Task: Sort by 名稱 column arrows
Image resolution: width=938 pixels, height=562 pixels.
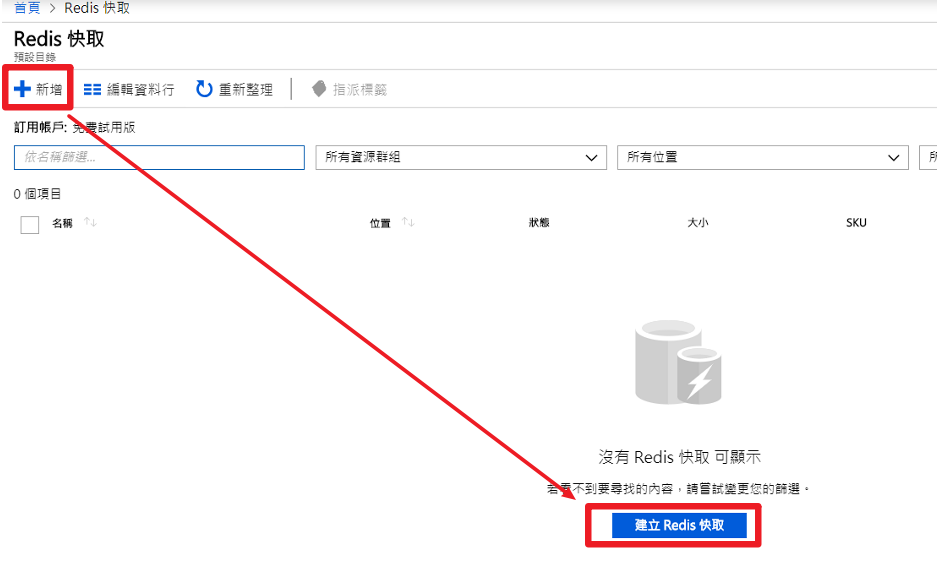Action: pyautogui.click(x=90, y=223)
